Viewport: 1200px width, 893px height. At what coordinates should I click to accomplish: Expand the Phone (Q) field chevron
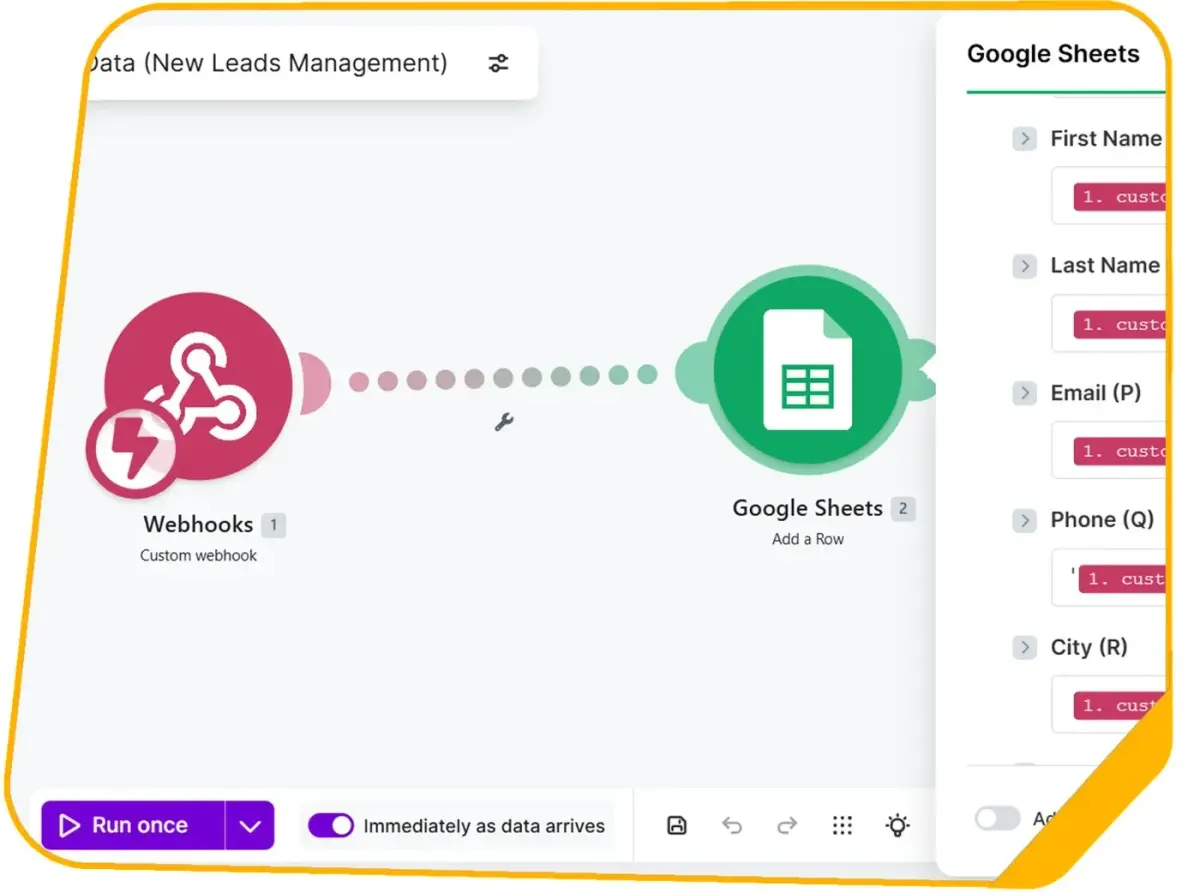tap(1024, 520)
